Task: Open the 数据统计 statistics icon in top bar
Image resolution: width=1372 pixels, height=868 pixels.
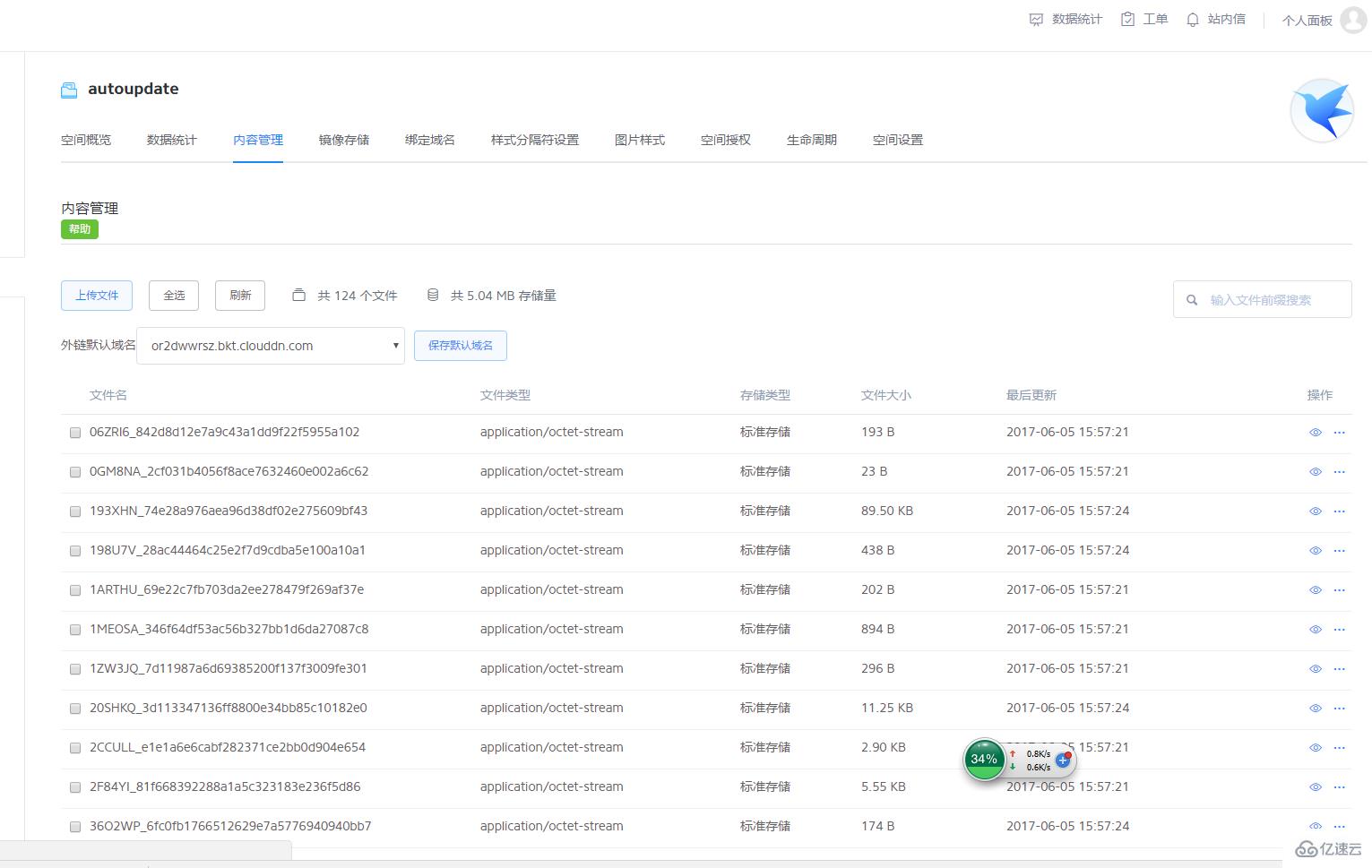Action: click(1036, 20)
